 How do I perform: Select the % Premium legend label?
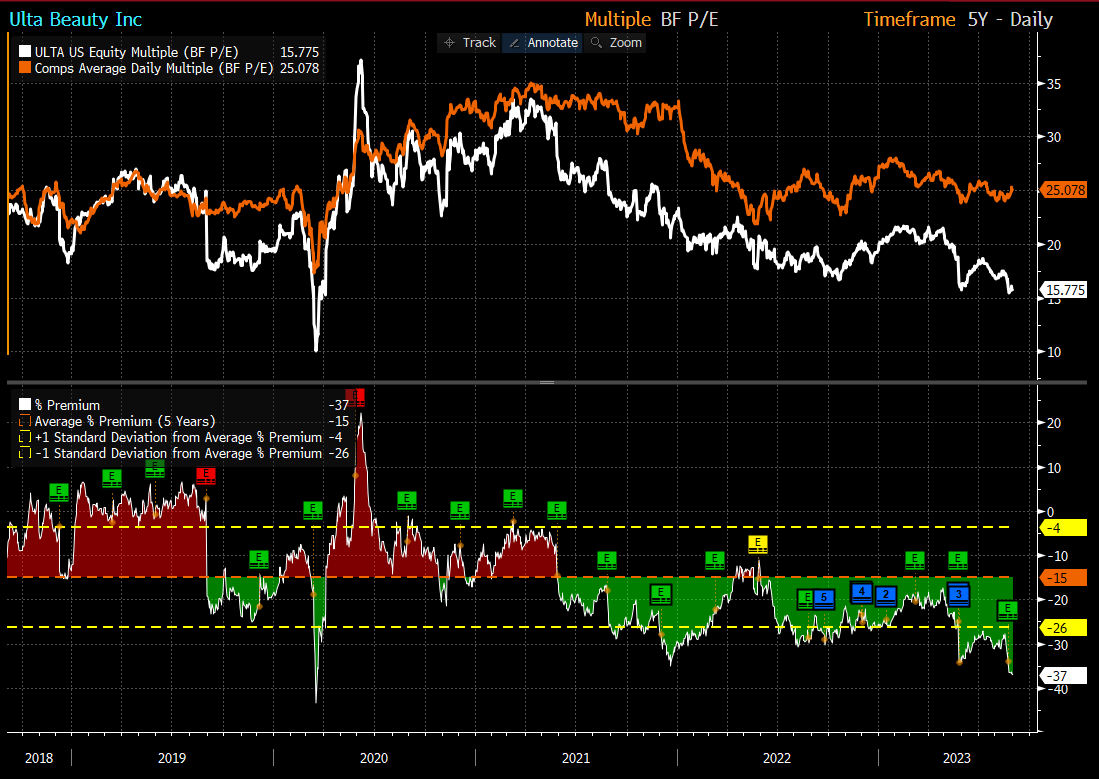click(x=67, y=405)
